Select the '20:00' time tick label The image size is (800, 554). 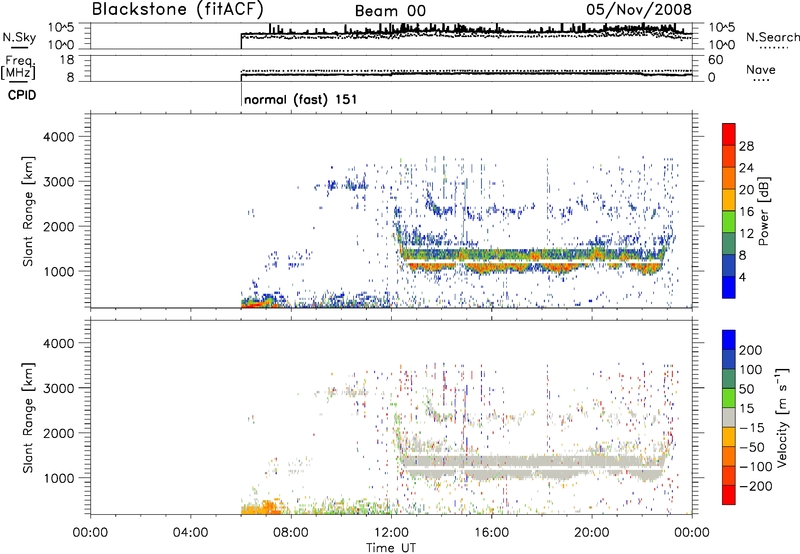click(x=592, y=533)
